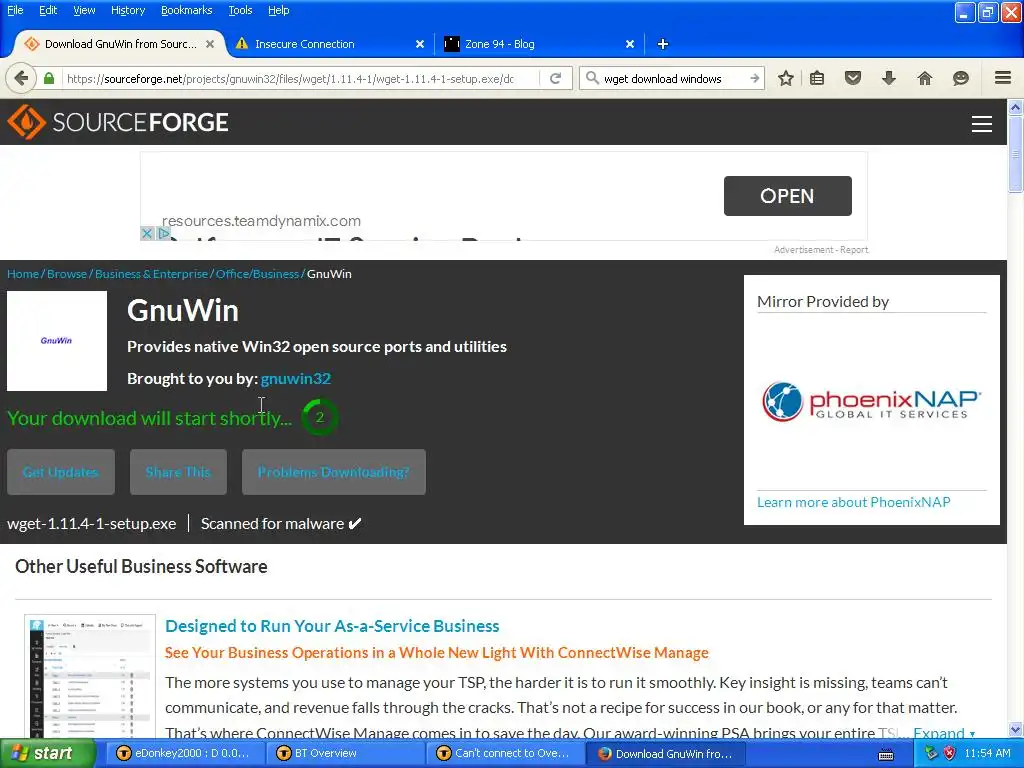Open the Firefox hamburger menu
Viewport: 1024px width, 768px height.
coord(1003,78)
